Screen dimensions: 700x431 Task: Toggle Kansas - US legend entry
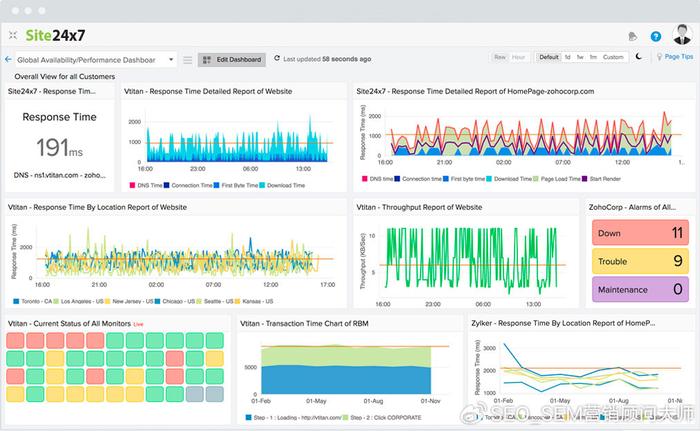click(254, 301)
